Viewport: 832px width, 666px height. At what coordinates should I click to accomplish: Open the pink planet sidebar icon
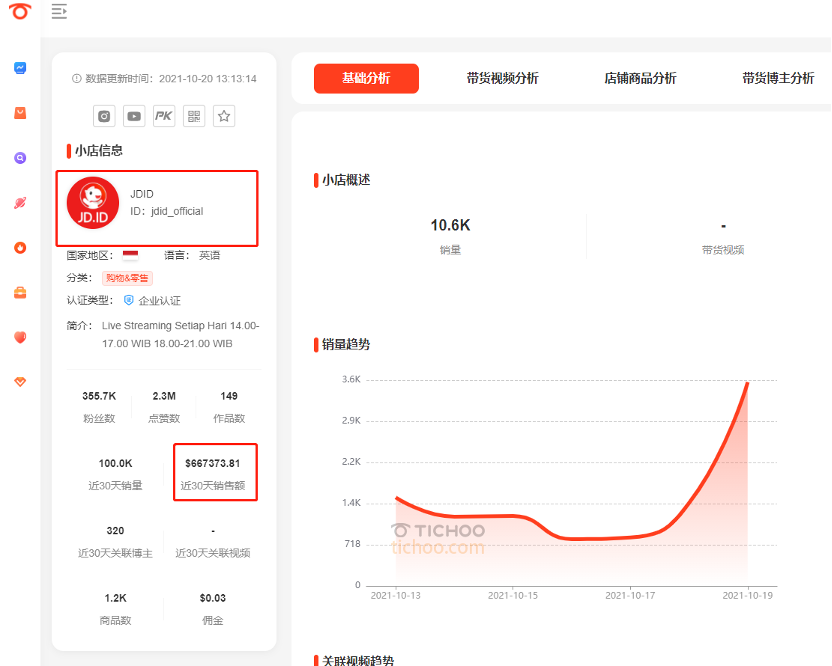click(x=20, y=203)
